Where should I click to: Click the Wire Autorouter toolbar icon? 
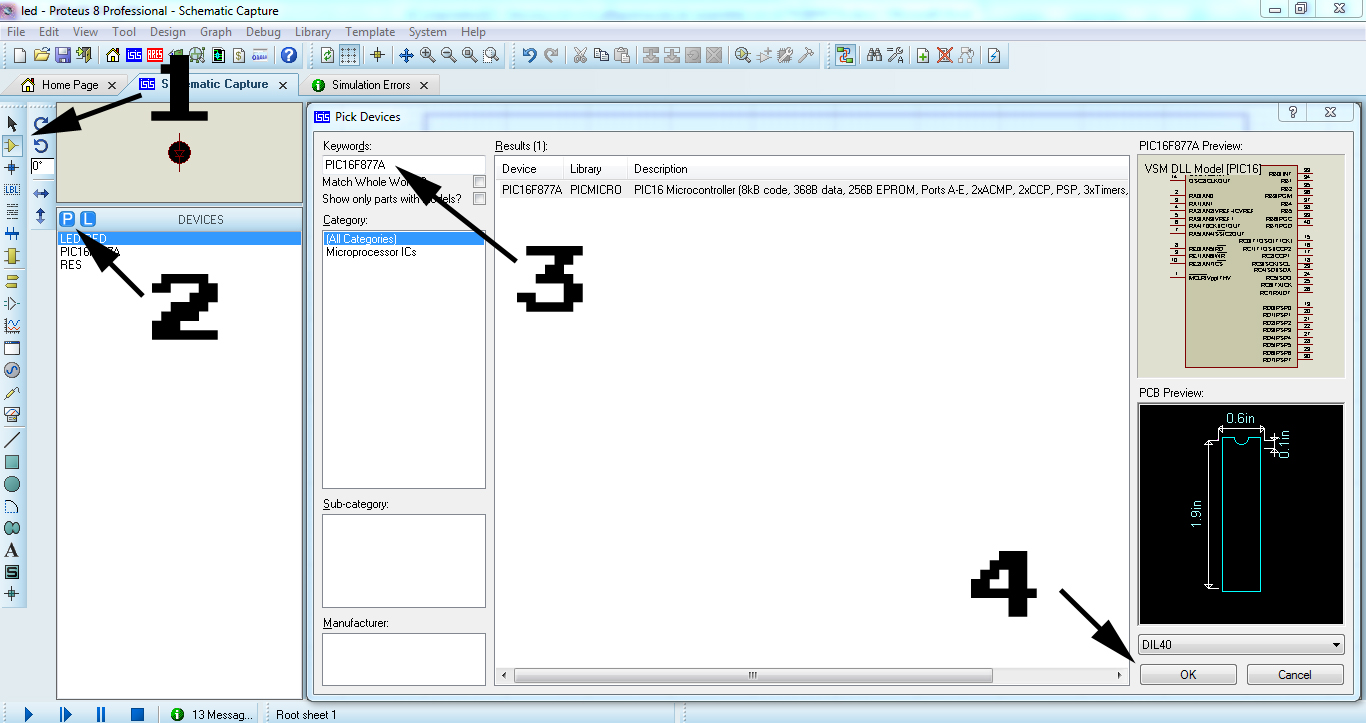tap(845, 55)
